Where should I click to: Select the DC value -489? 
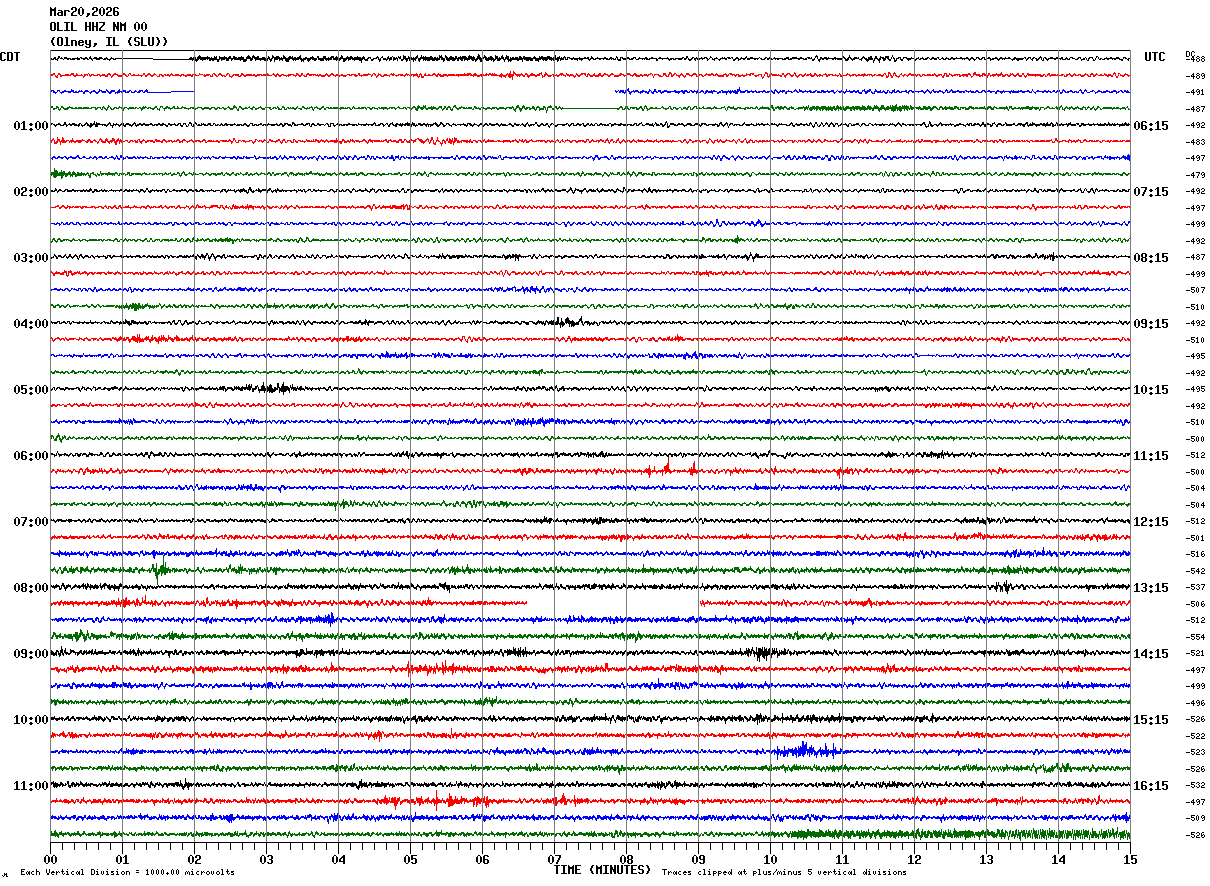[x=1195, y=76]
